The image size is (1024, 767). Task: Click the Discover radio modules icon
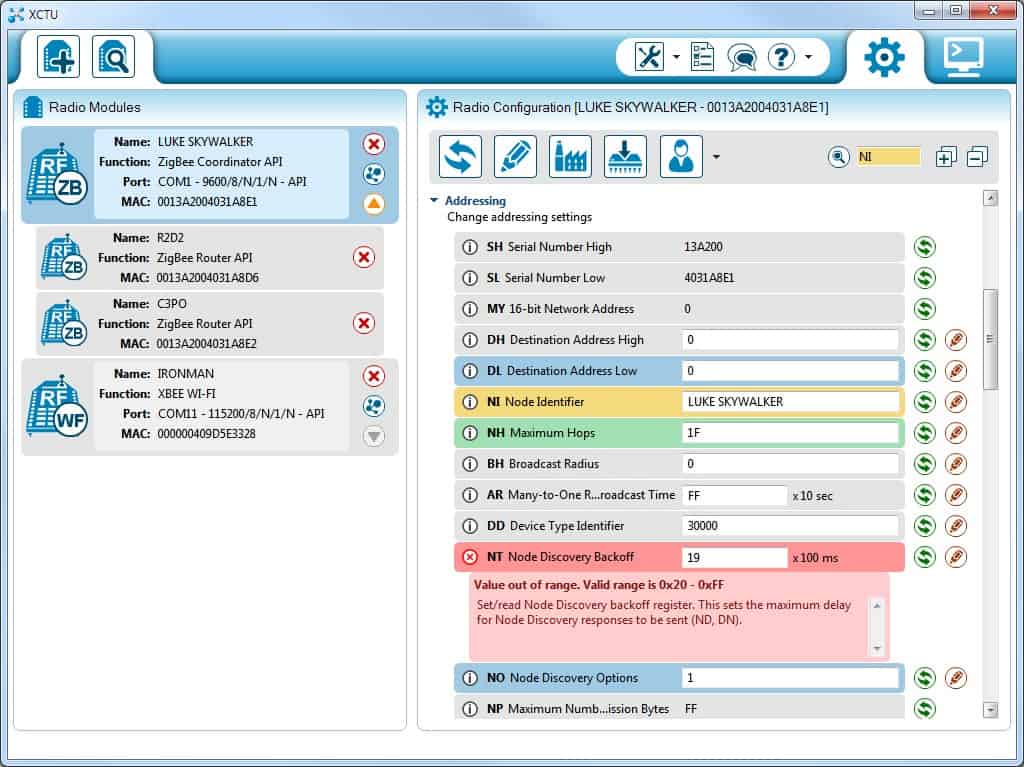[x=114, y=57]
